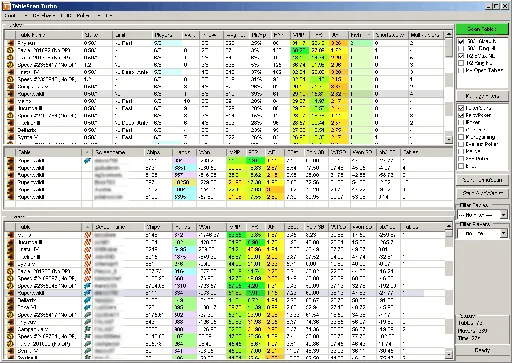Open the Filter Players dropdown
This screenshot has width=512, height=363.
coord(504,234)
